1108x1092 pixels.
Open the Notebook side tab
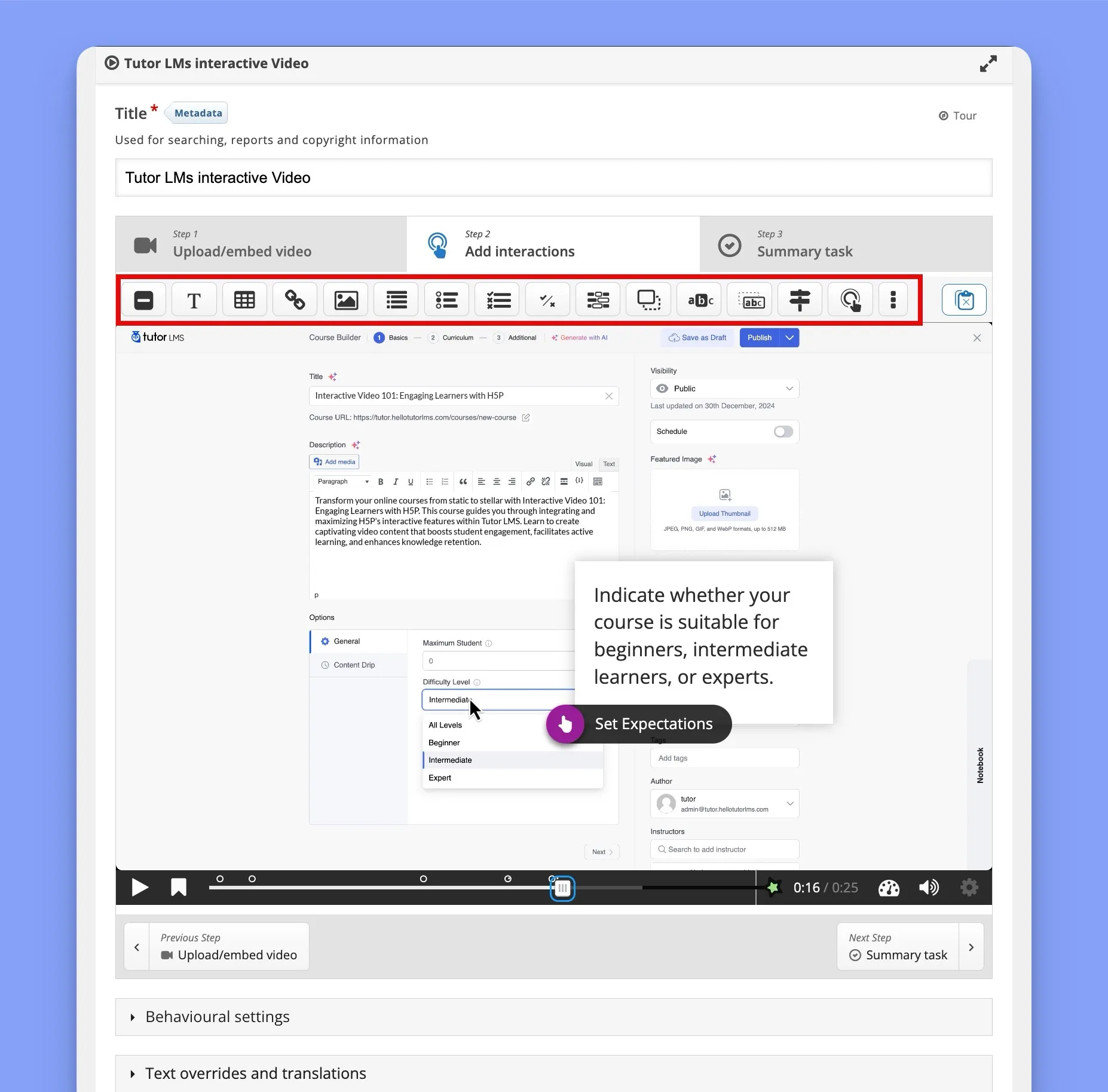(980, 765)
